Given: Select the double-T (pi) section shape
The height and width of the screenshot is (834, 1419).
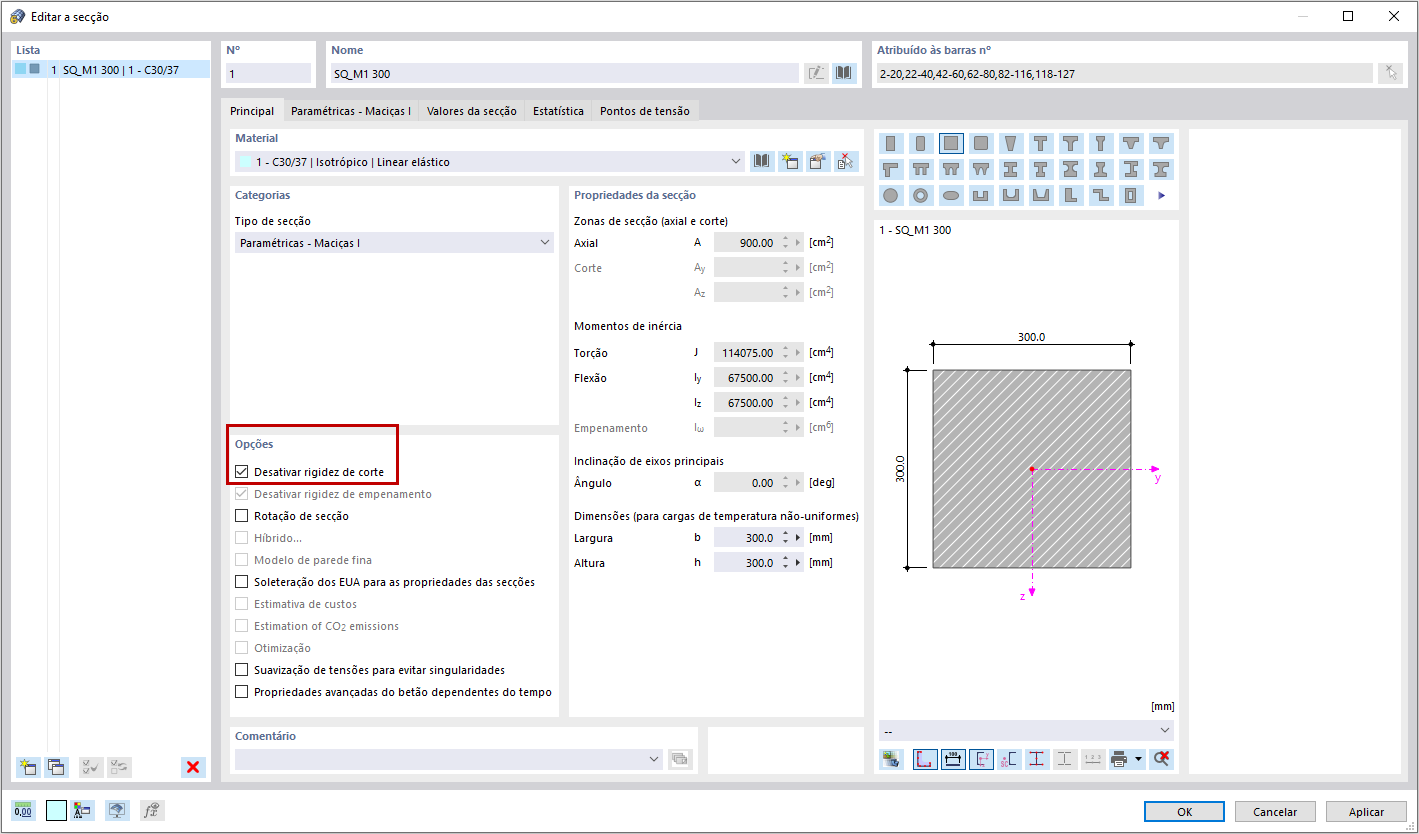Looking at the screenshot, I should point(921,169).
